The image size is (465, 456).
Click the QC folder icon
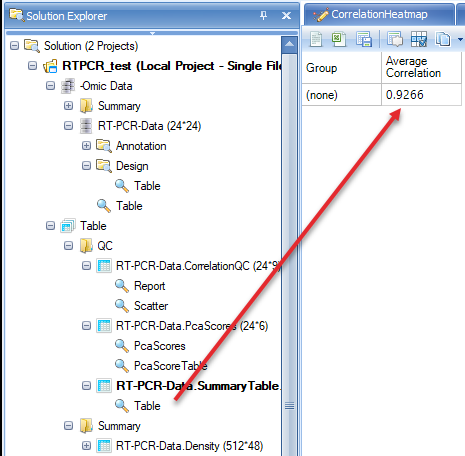pos(86,246)
